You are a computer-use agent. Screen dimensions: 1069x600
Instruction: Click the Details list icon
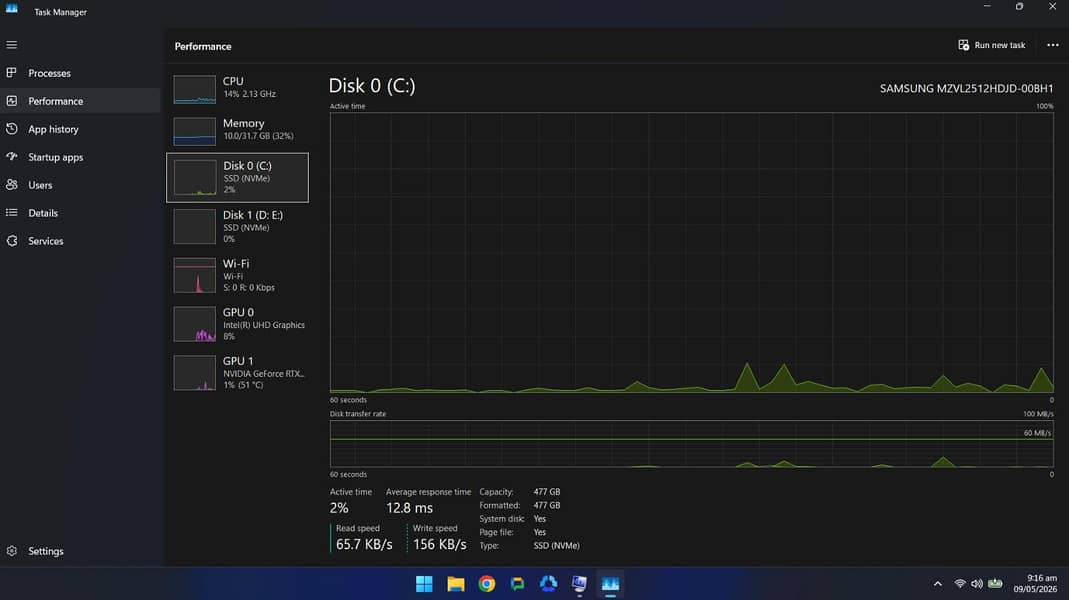pyautogui.click(x=12, y=212)
